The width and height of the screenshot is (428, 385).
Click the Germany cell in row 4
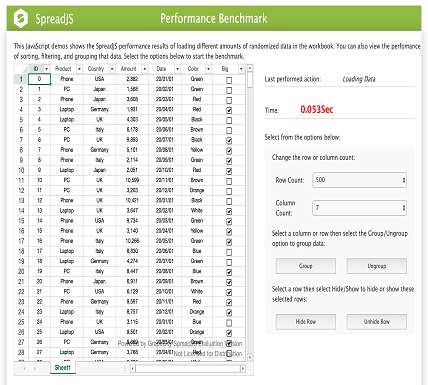99,109
